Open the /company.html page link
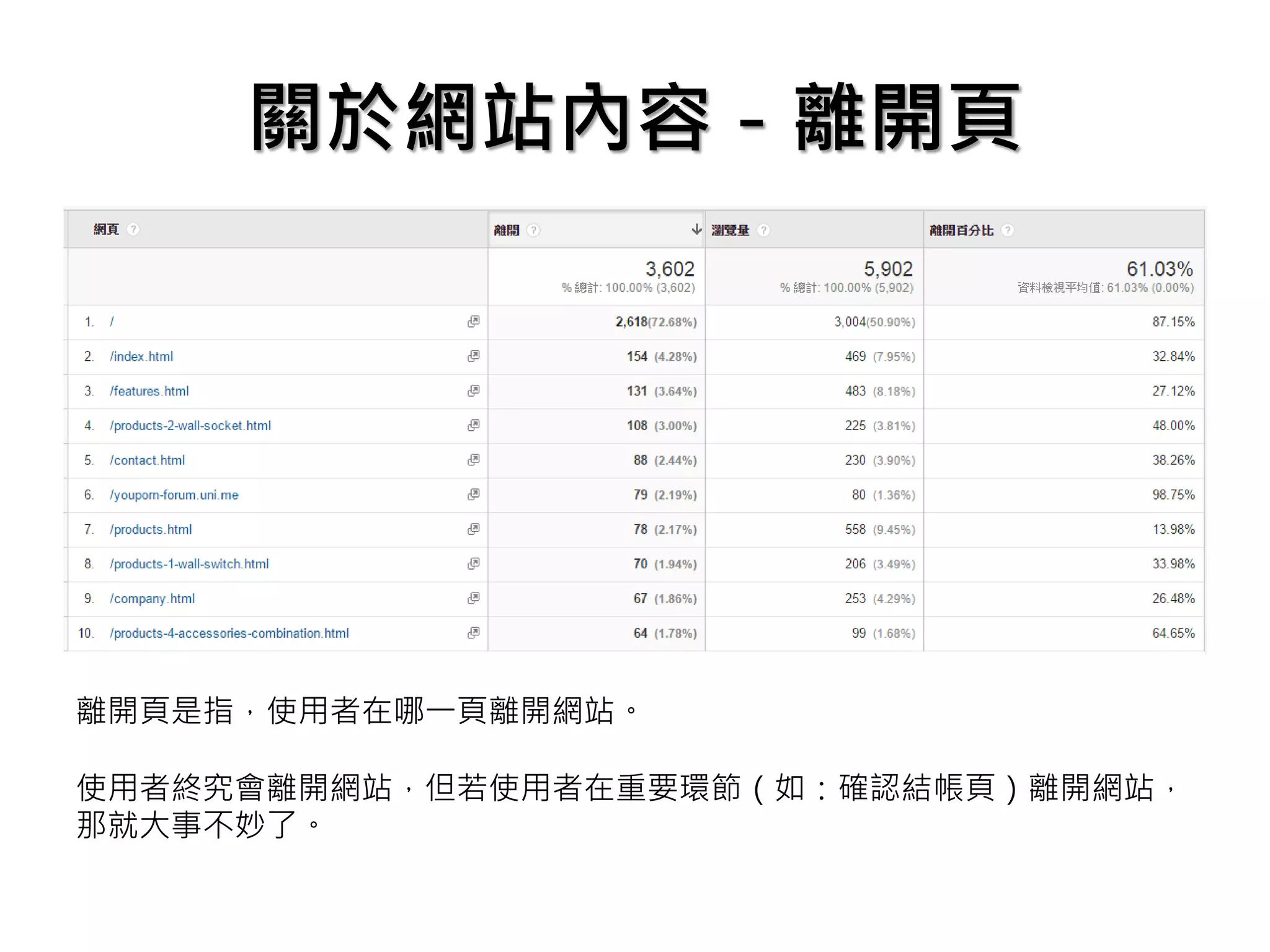 click(152, 599)
